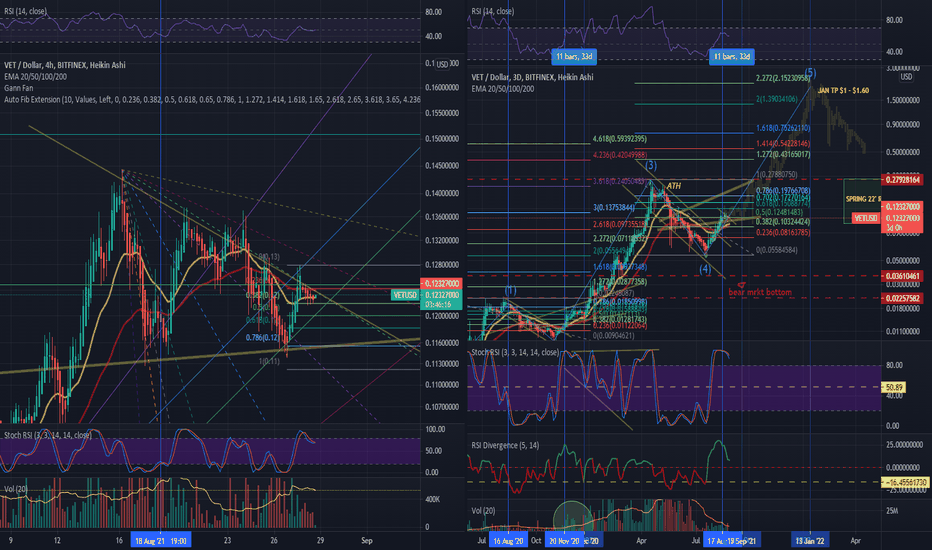This screenshot has height=550, width=932.
Task: Click Vol (20) label on the 4h chart
Action: (16, 489)
